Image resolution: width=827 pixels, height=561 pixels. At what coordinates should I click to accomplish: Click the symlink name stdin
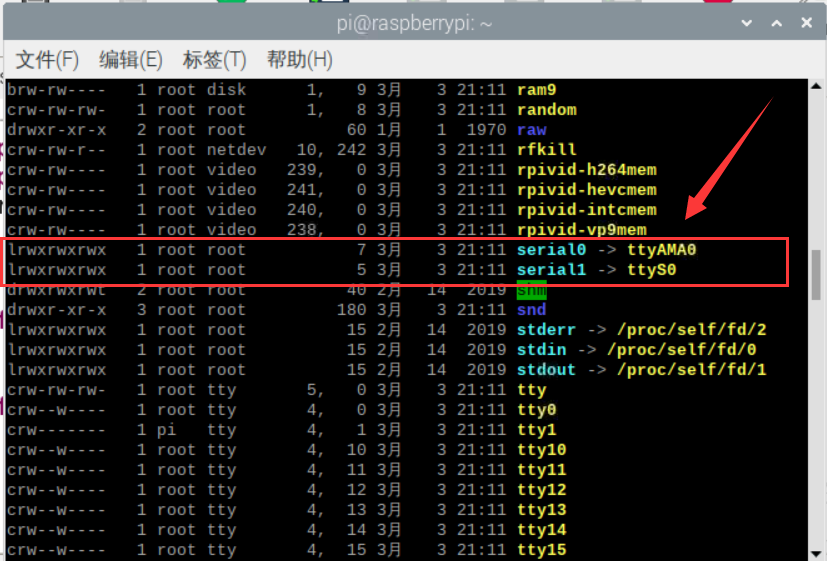click(542, 350)
